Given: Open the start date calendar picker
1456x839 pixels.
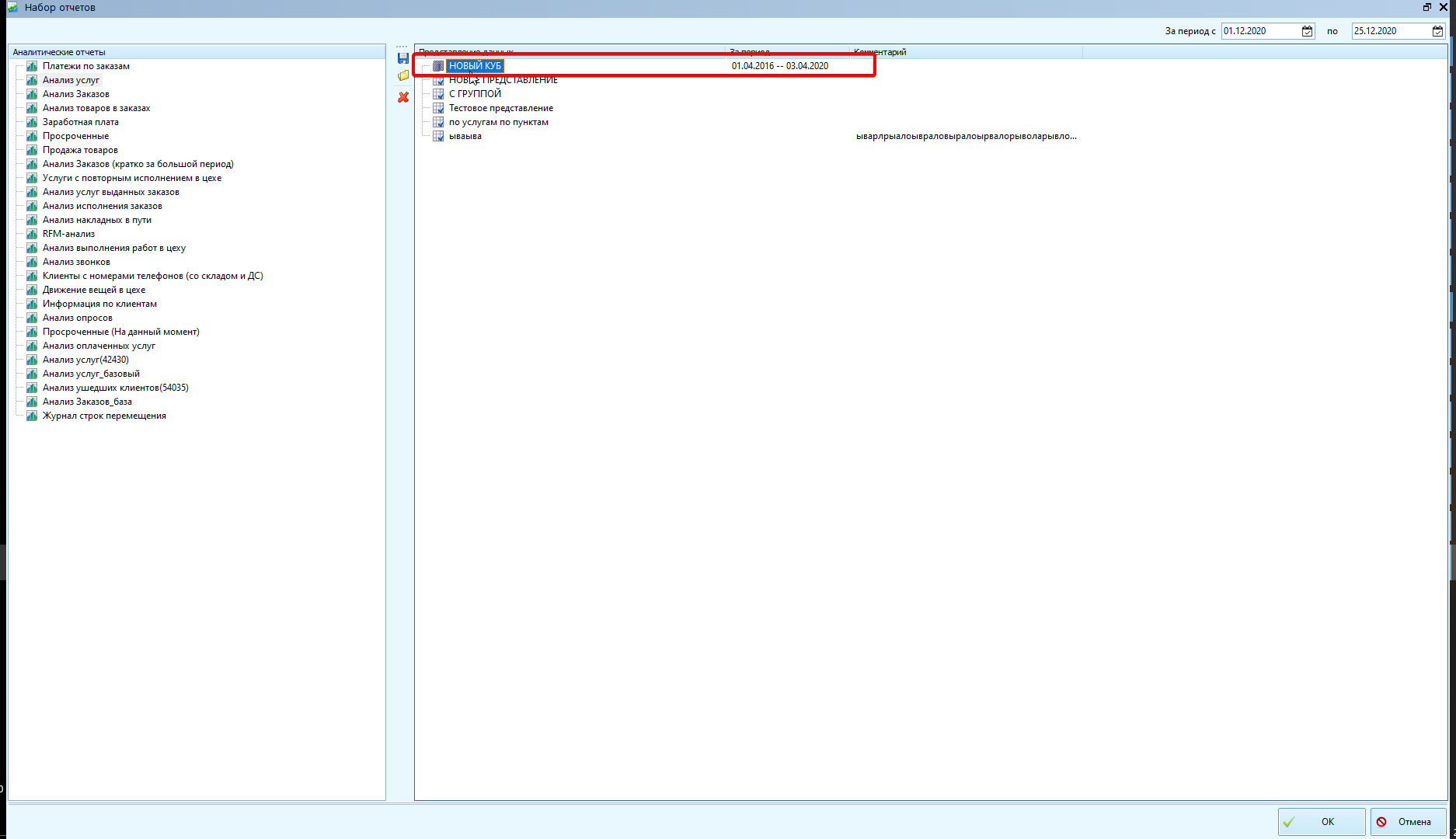Looking at the screenshot, I should point(1307,31).
